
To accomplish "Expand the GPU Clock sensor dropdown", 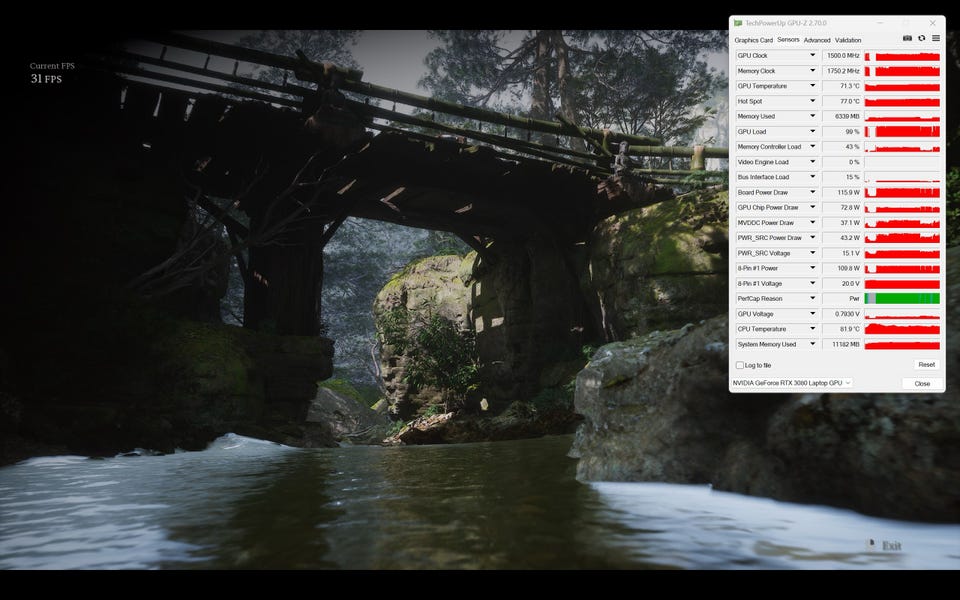I will [x=812, y=55].
